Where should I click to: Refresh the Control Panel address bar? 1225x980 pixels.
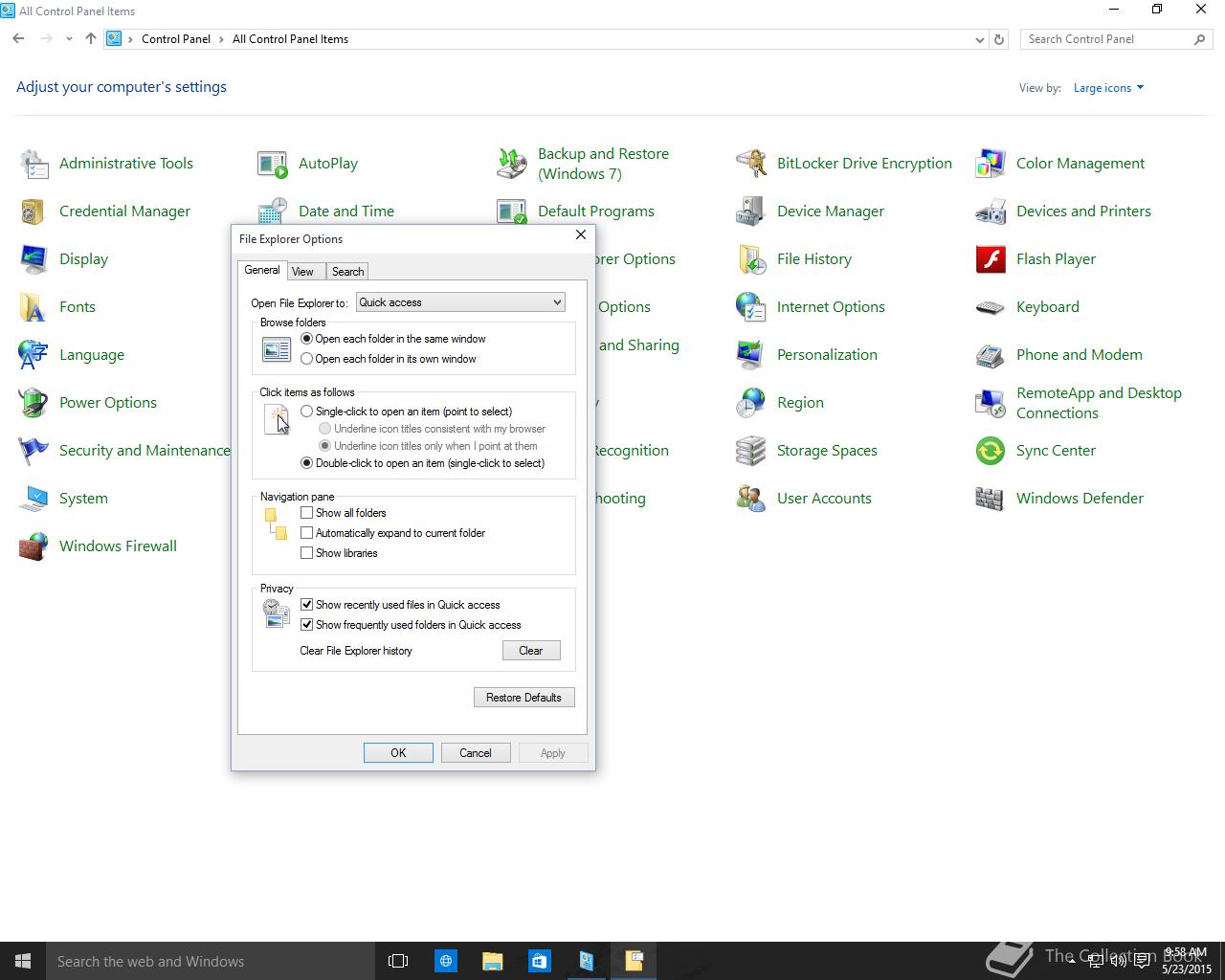[999, 39]
